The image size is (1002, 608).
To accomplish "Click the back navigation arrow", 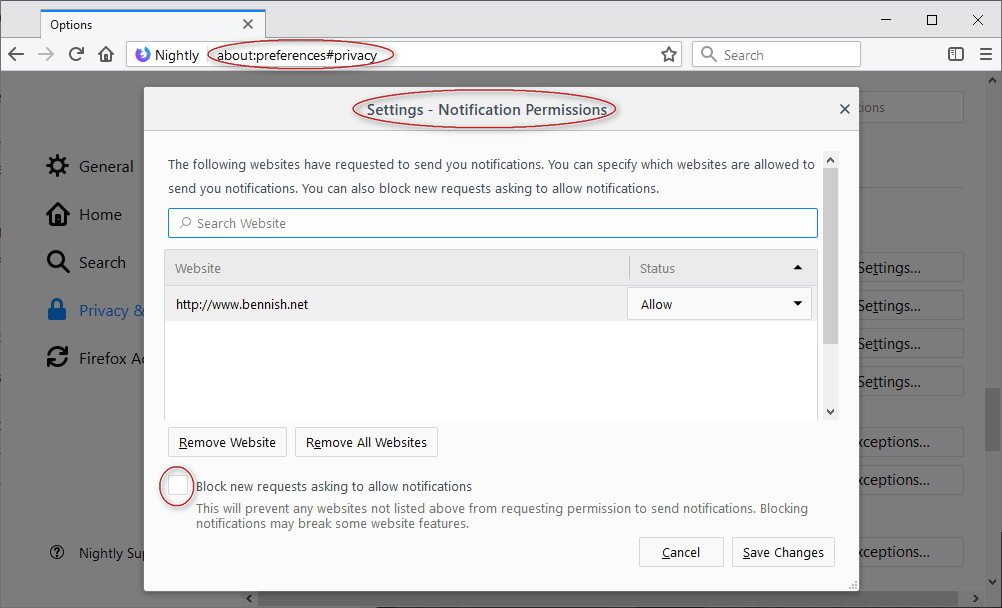I will point(17,54).
